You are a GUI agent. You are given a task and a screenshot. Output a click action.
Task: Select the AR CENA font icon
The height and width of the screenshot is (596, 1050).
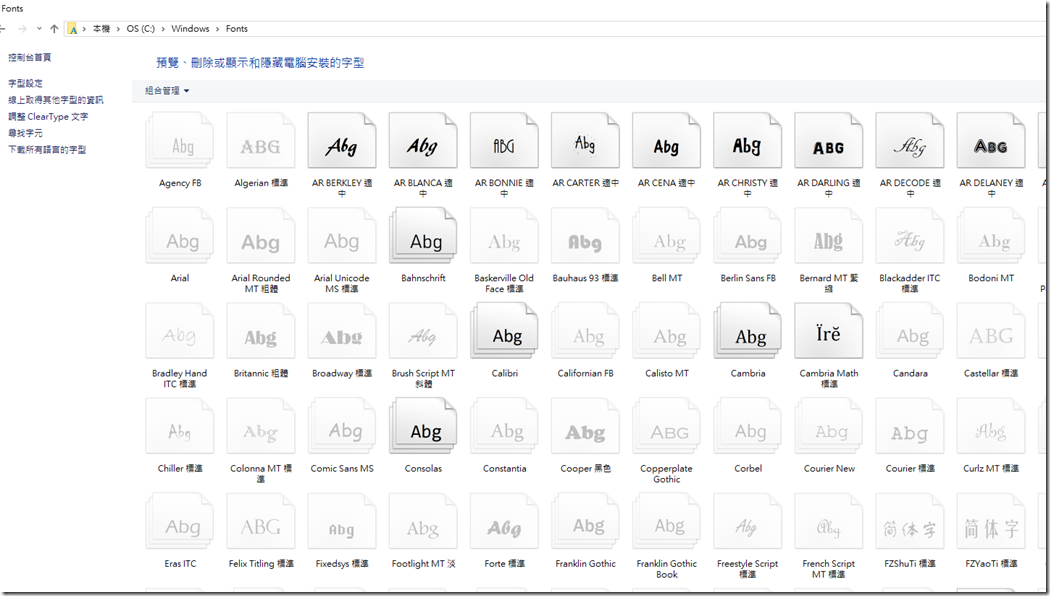tap(666, 141)
